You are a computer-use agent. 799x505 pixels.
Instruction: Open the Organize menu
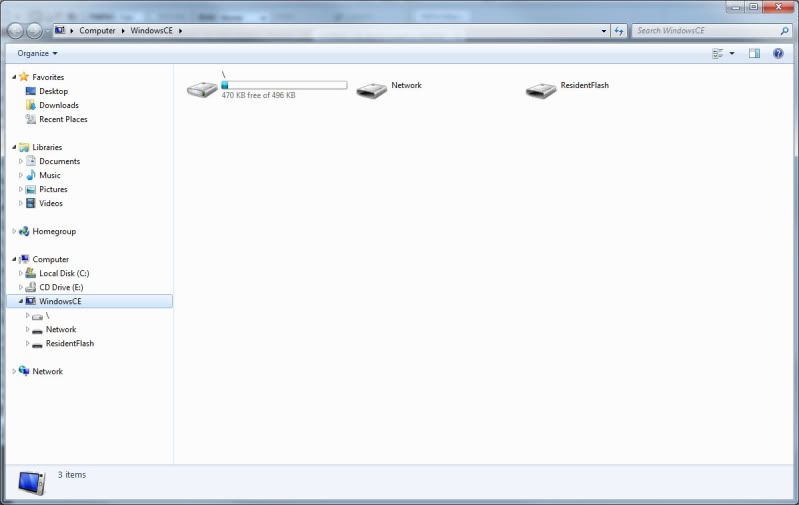(x=37, y=54)
